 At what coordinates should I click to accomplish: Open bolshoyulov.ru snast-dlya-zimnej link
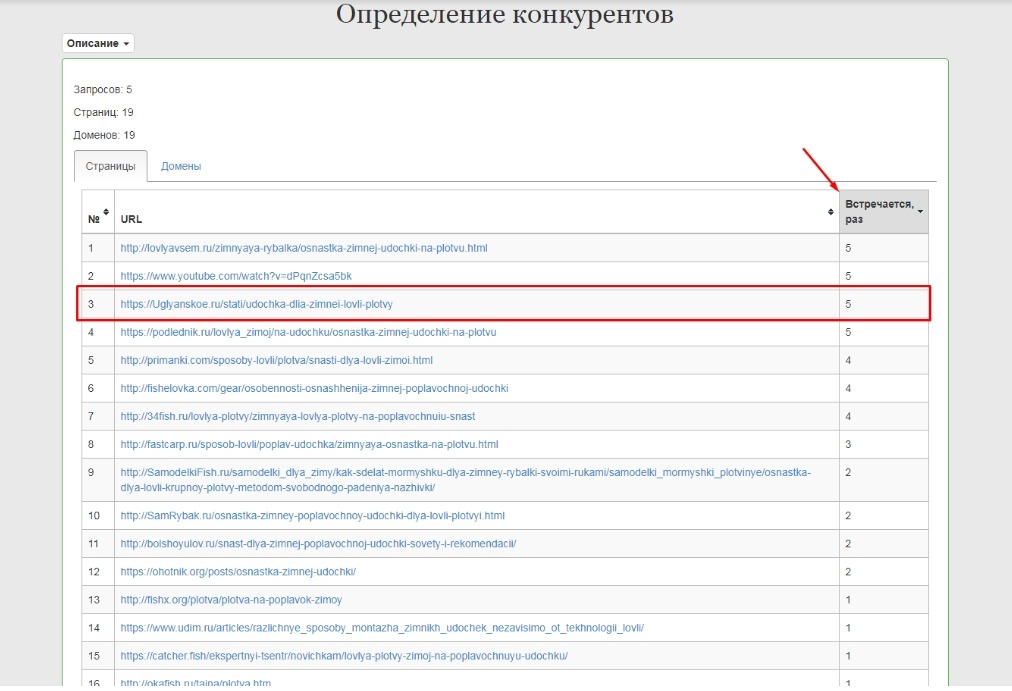point(318,544)
